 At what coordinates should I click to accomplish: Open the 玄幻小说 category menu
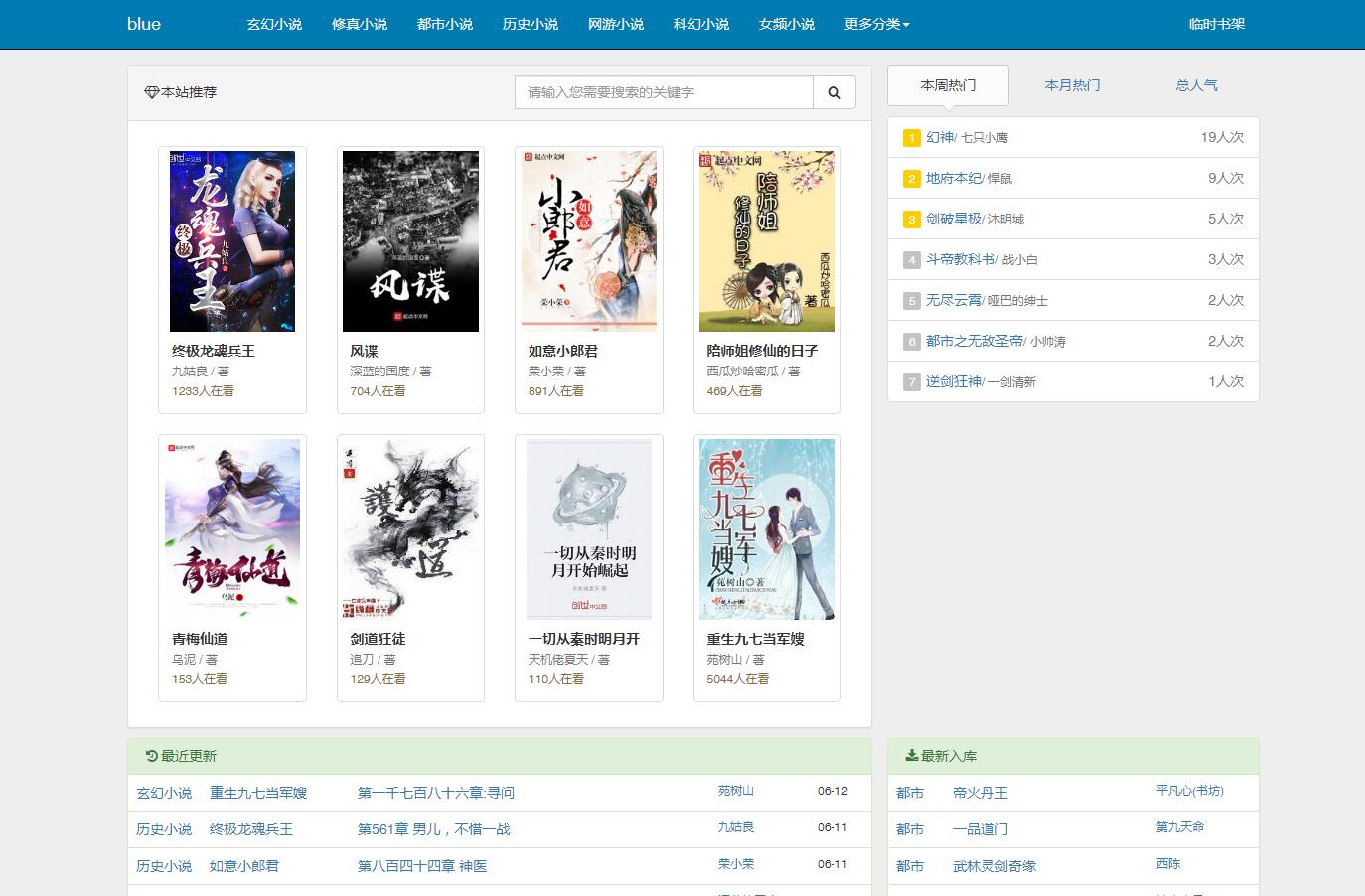[x=274, y=24]
